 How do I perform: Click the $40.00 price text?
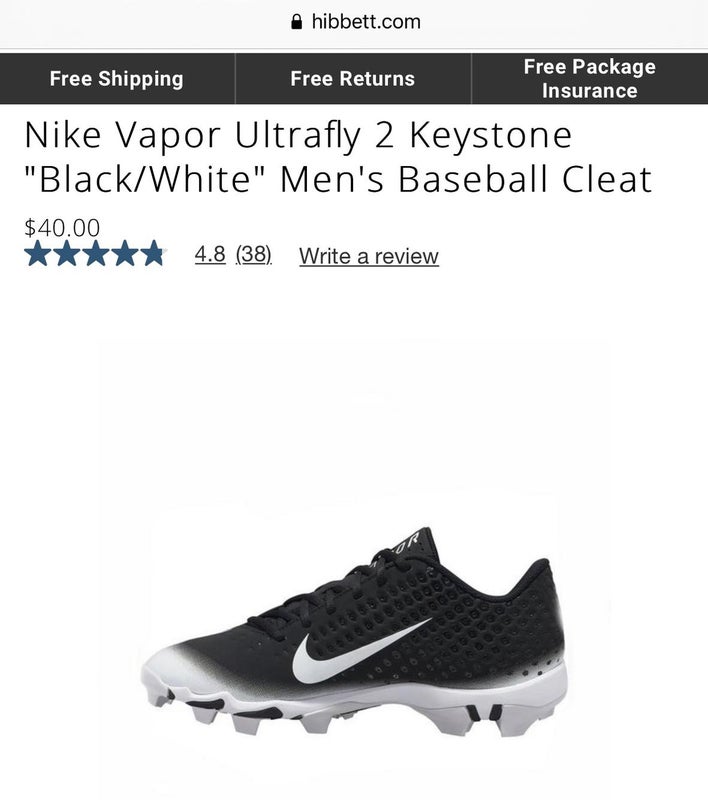tap(62, 227)
